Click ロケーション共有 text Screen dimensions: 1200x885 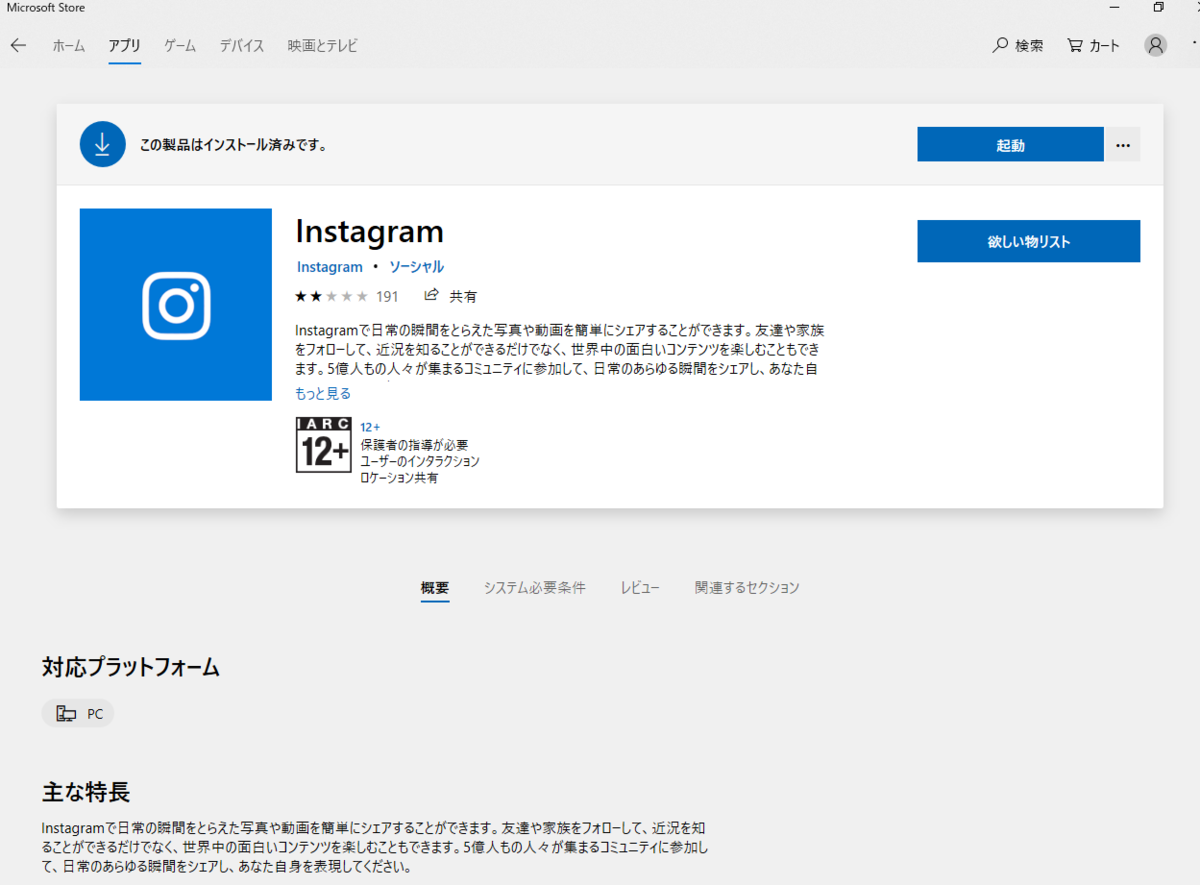pyautogui.click(x=399, y=478)
